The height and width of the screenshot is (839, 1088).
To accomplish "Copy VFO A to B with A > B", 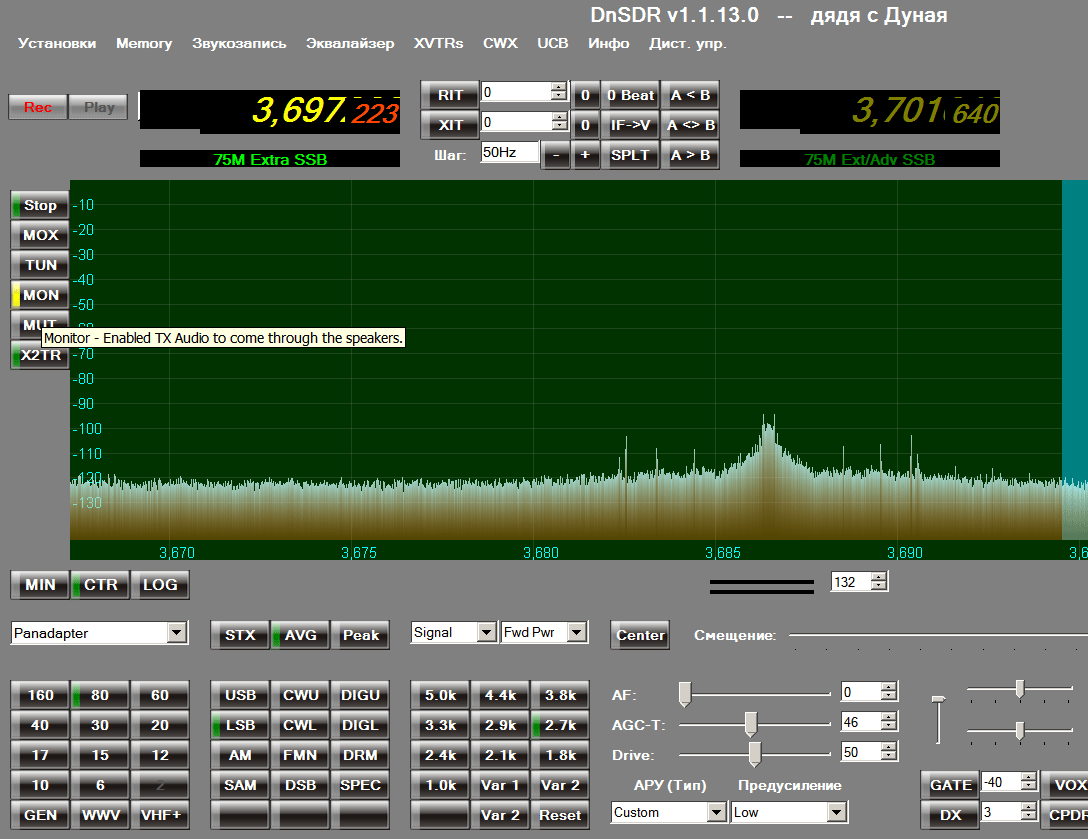I will (690, 155).
